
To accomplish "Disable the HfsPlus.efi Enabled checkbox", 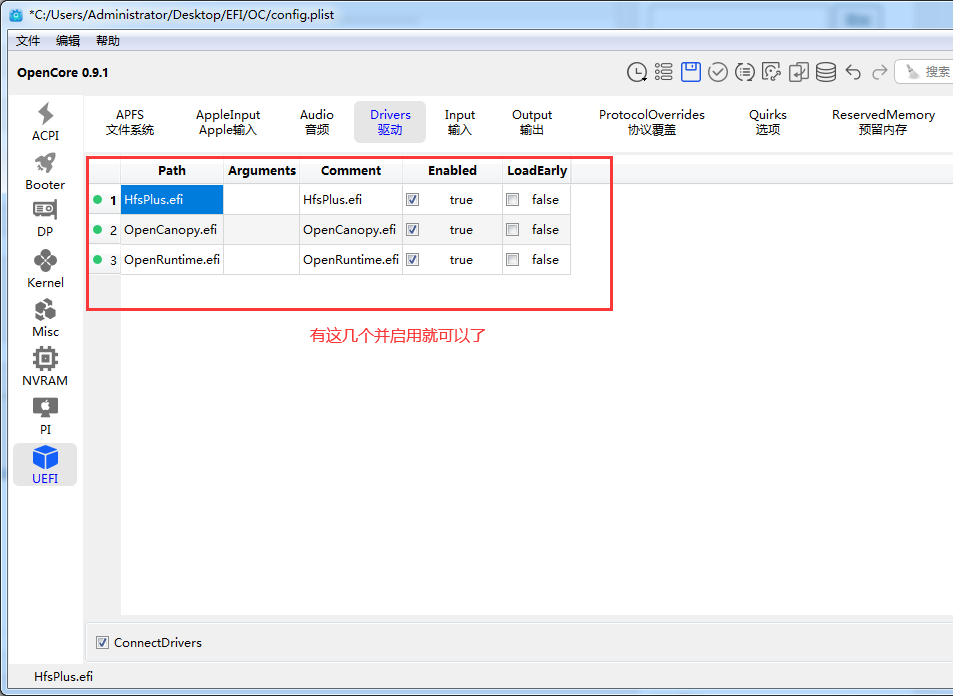I will tap(413, 200).
